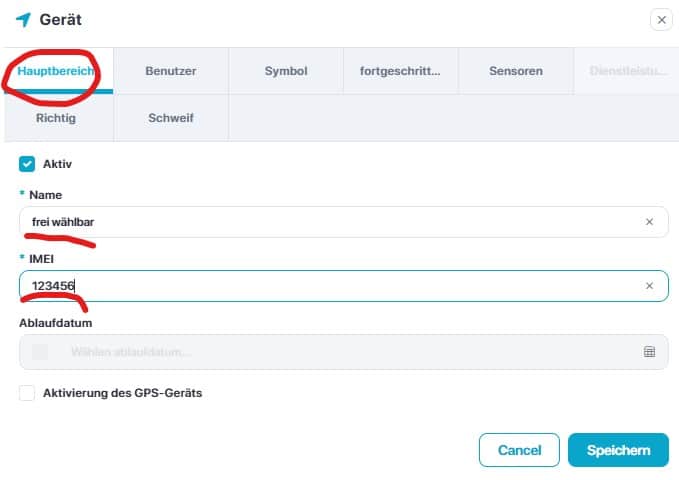Clear the IMEI field with X icon
Image resolution: width=679 pixels, height=480 pixels.
coord(649,286)
